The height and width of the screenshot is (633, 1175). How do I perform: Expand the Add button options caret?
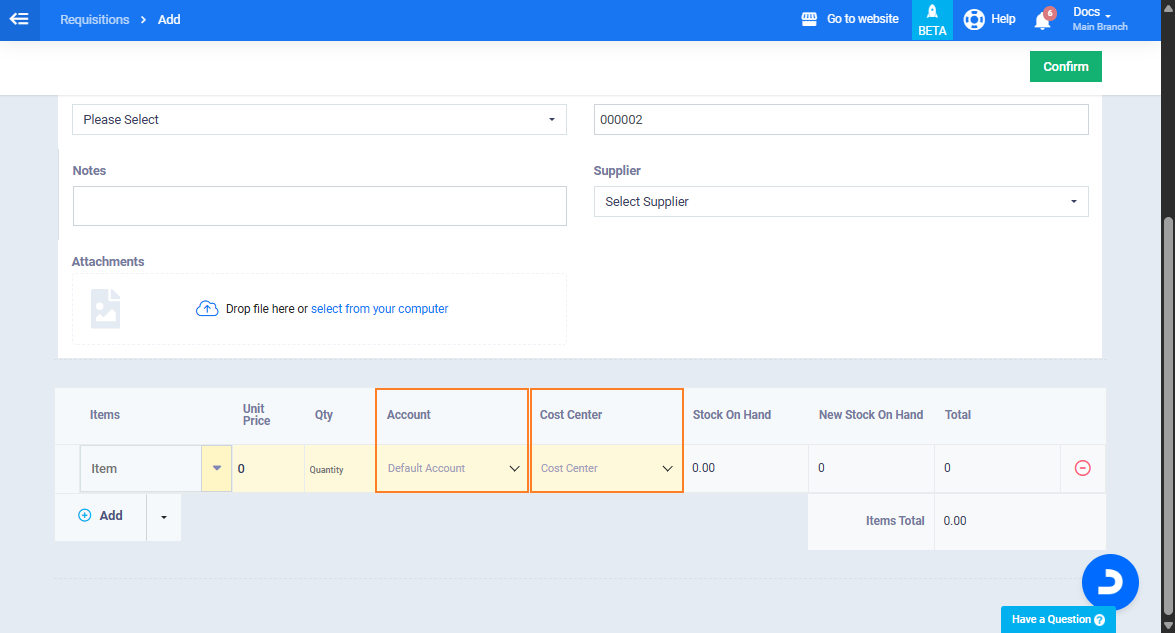[164, 517]
